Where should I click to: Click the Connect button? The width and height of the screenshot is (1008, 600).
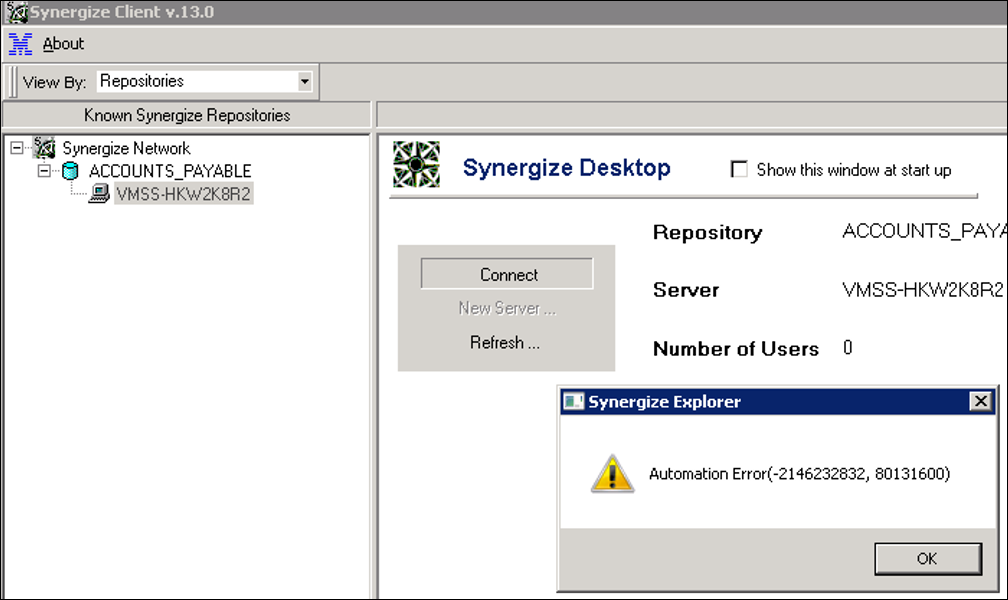[x=507, y=274]
